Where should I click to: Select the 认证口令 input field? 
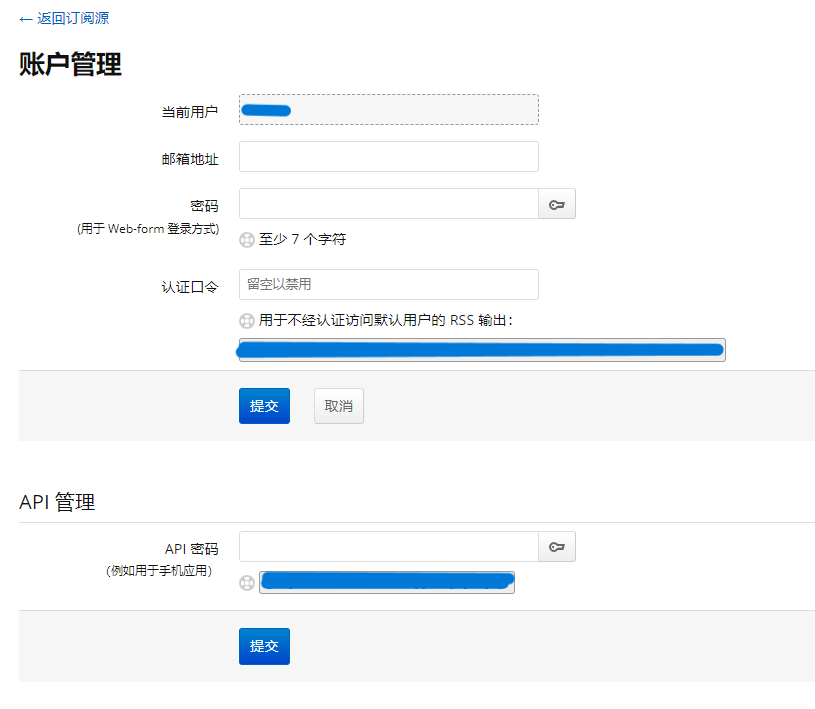coord(388,285)
